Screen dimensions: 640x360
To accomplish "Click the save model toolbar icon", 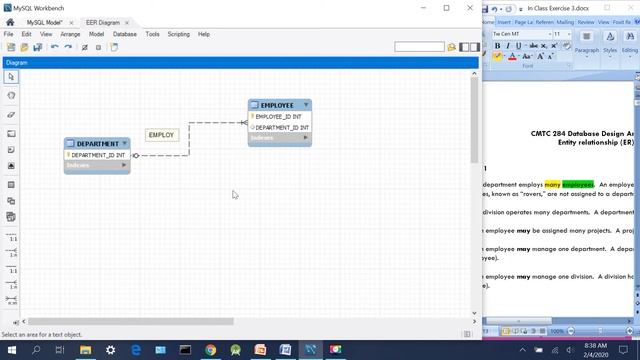I will click(38, 47).
